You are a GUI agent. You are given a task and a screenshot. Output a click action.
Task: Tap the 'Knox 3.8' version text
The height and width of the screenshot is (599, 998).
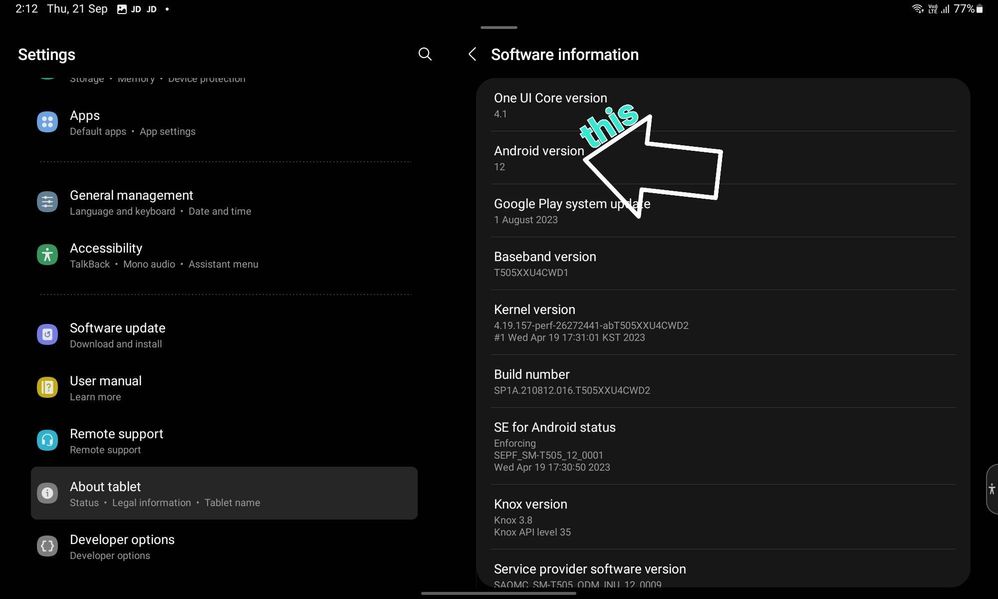coord(513,520)
